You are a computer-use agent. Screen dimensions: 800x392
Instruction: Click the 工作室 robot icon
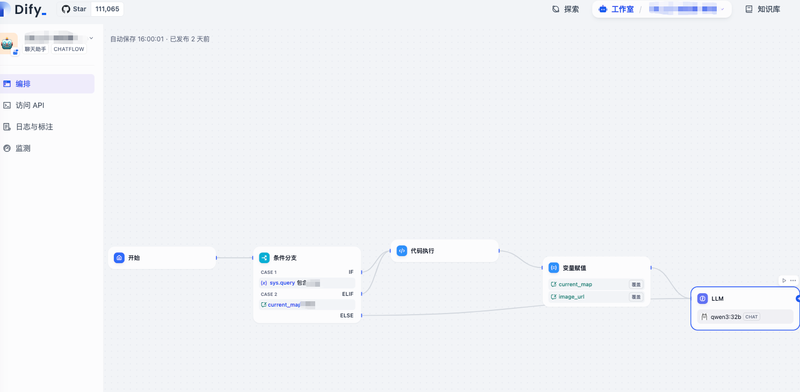point(603,9)
